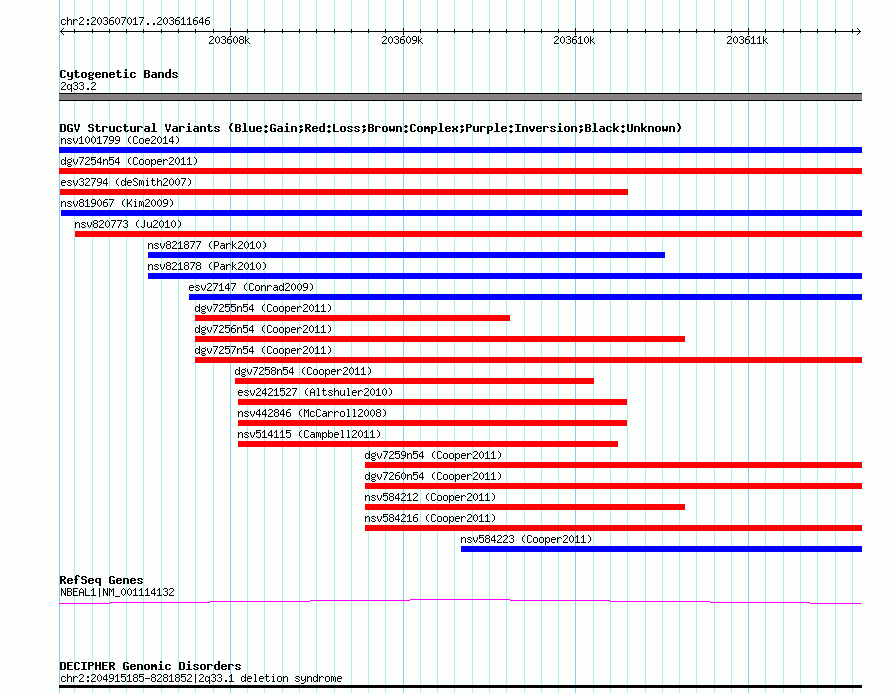Screen dimensions: 890x693
Task: Select the red bar under nsv820773
Action: pyautogui.click(x=468, y=234)
